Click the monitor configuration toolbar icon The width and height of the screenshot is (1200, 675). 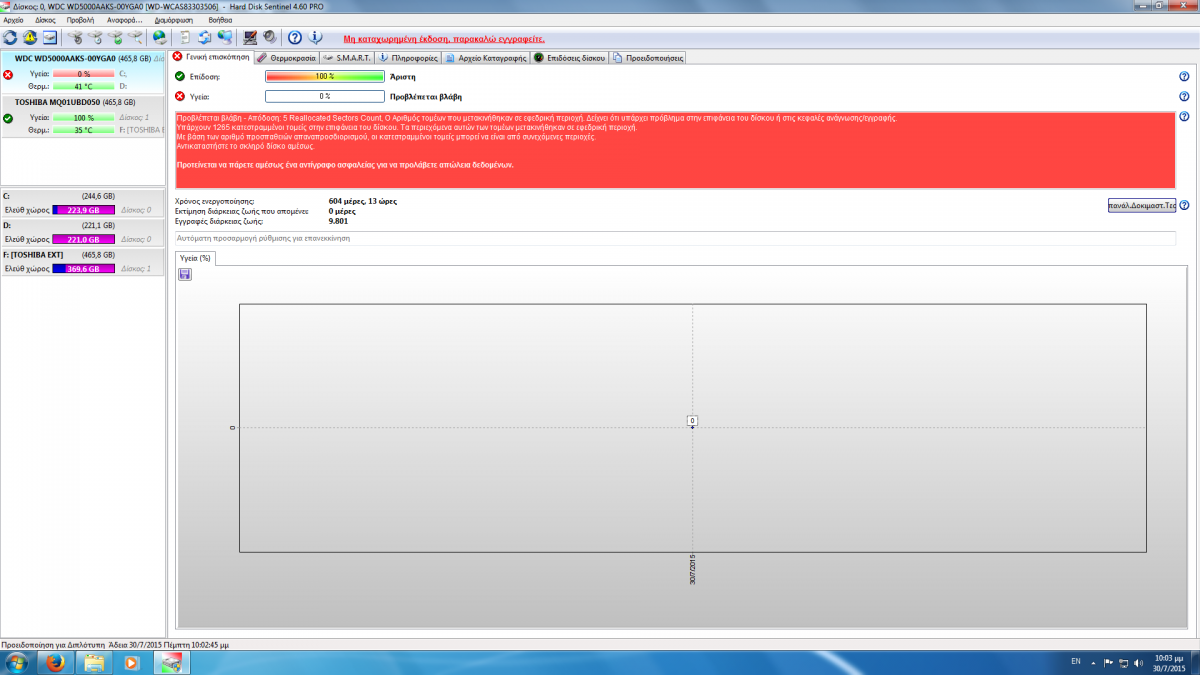pyautogui.click(x=250, y=38)
